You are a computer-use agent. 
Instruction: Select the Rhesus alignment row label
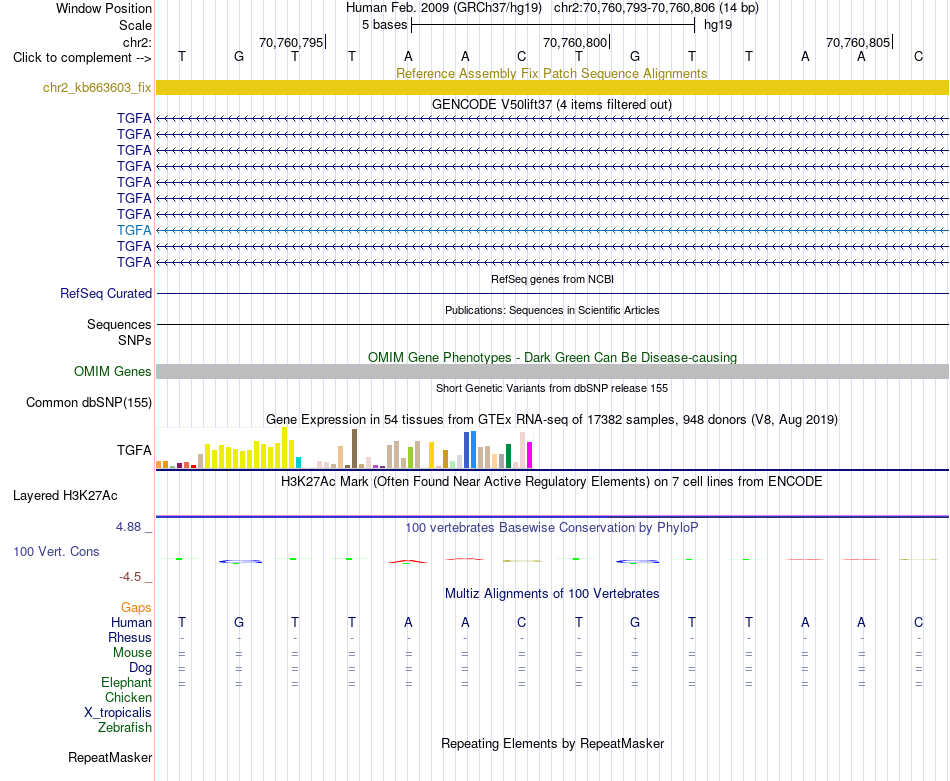click(130, 637)
